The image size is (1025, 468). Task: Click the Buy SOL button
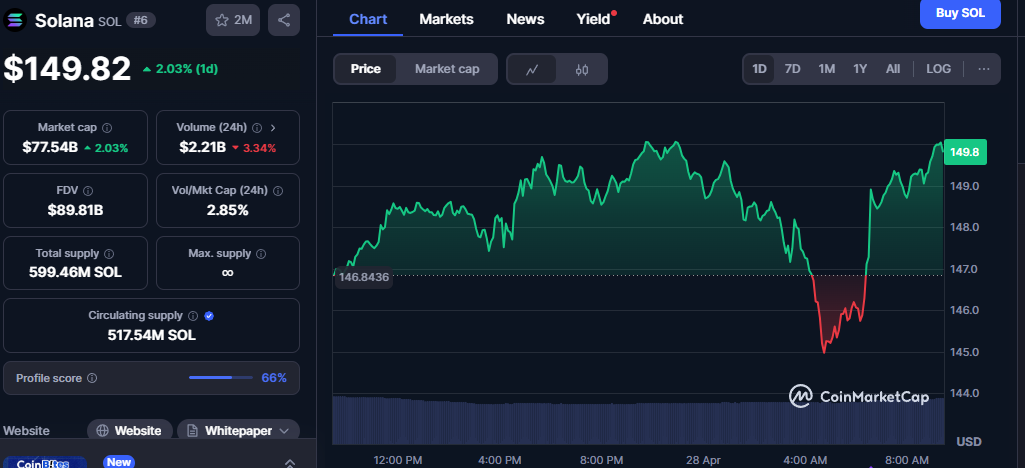tap(960, 13)
